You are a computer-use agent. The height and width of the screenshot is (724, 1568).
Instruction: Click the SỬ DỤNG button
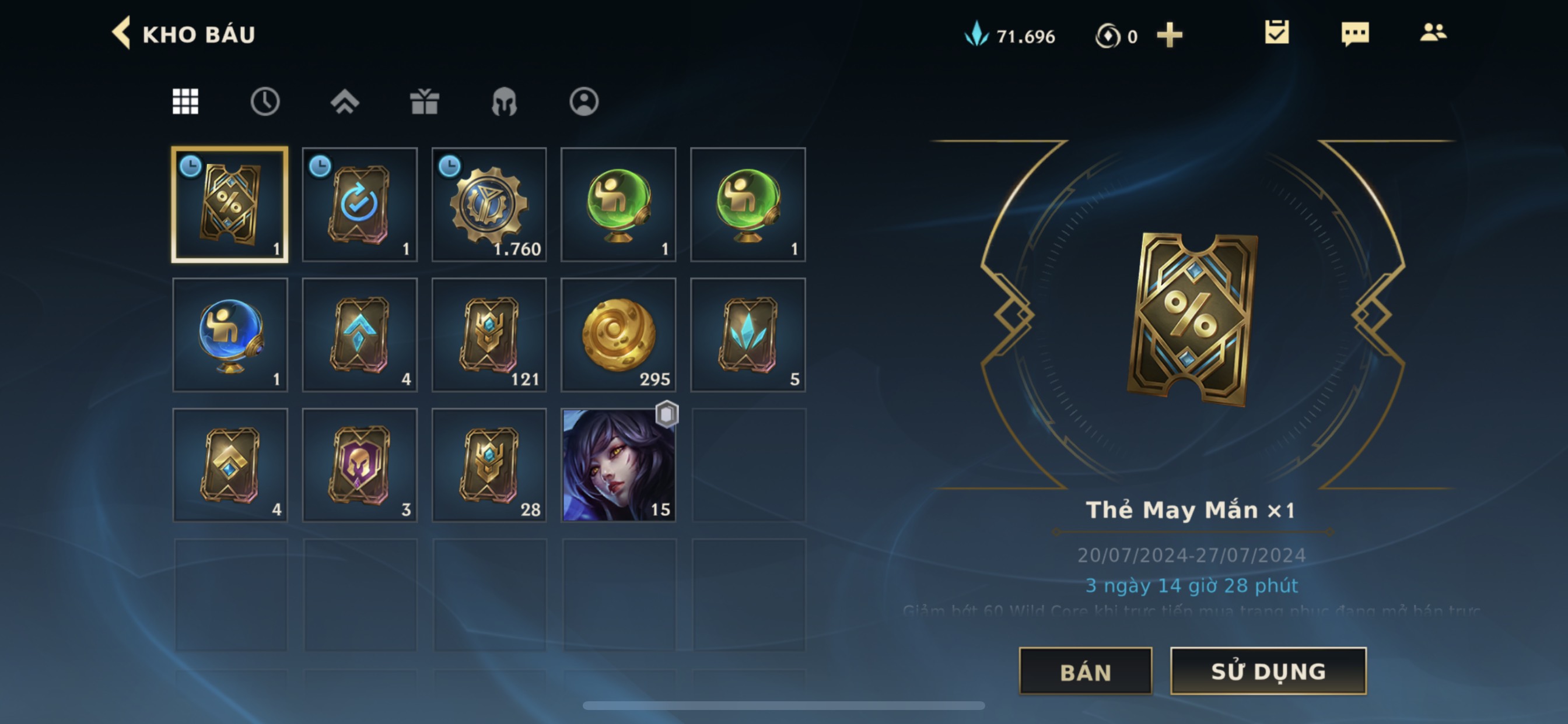click(x=1268, y=671)
